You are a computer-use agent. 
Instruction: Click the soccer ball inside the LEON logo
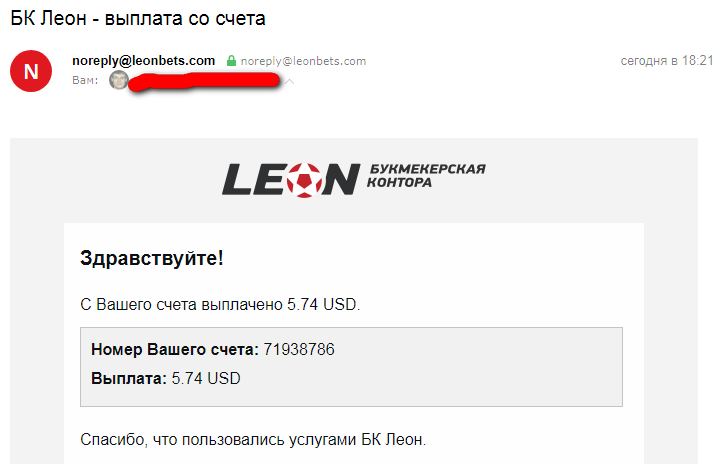tap(304, 180)
